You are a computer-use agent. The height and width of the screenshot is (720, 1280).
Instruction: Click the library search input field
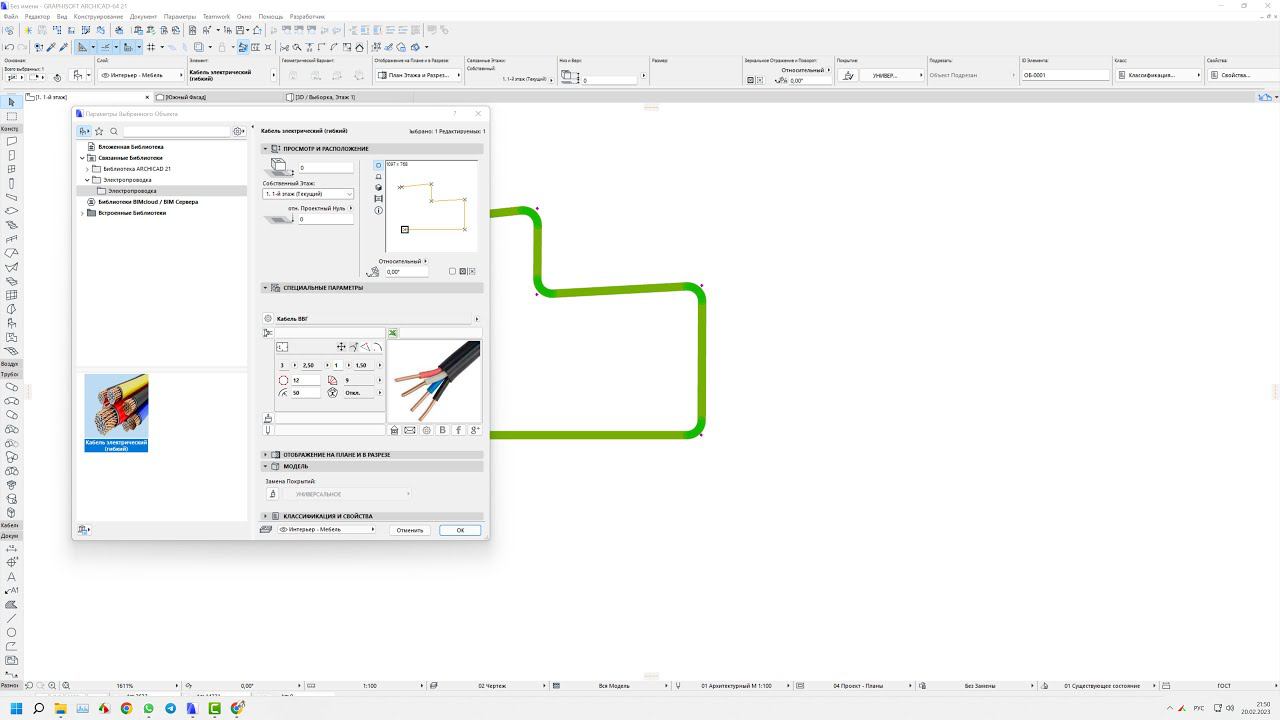[176, 131]
